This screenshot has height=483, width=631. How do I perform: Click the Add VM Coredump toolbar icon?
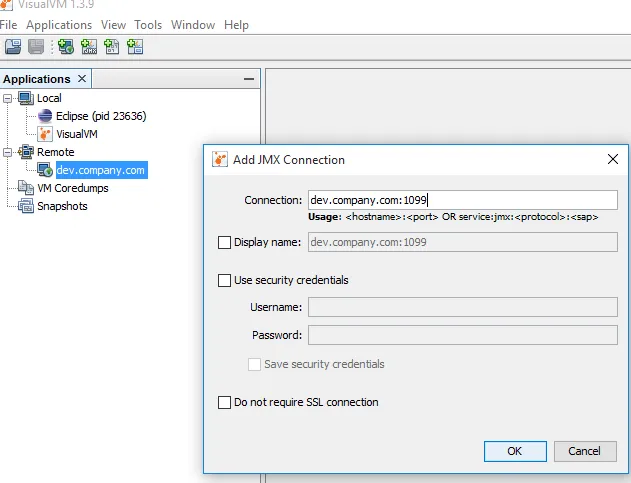pyautogui.click(x=111, y=47)
